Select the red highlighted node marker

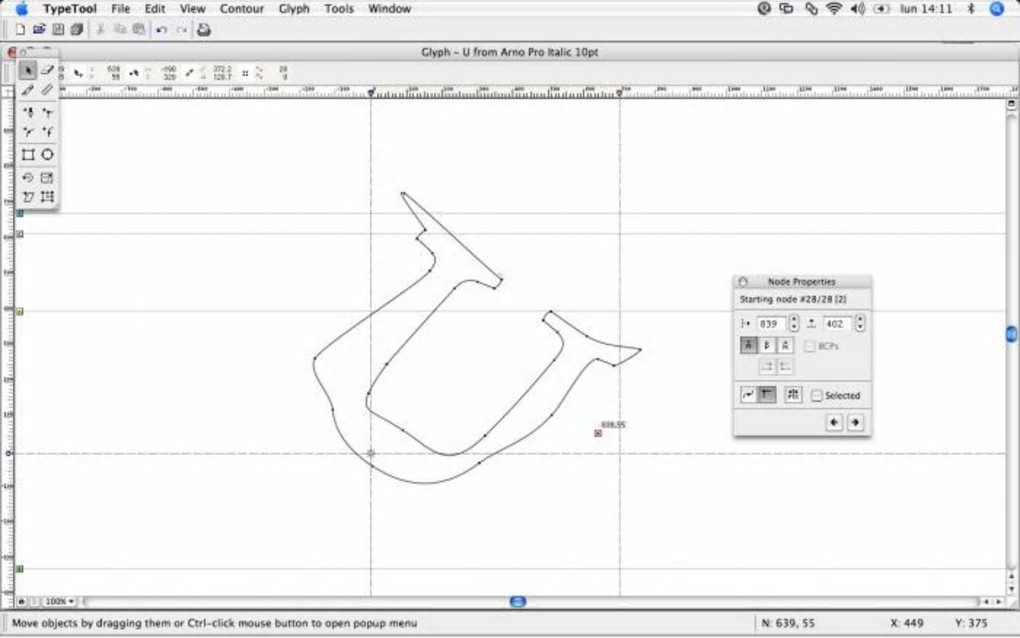(x=598, y=433)
